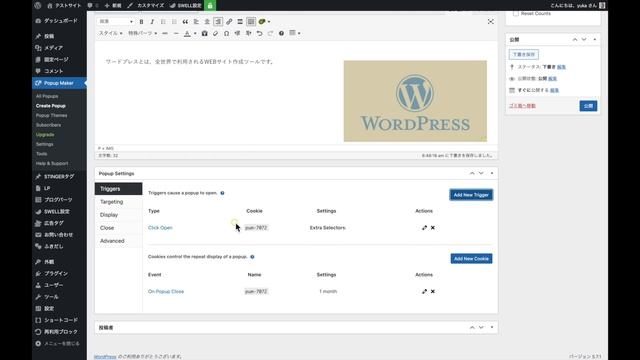Click the undo arrow in toolbar
Image resolution: width=640 pixels, height=360 pixels.
(260, 33)
